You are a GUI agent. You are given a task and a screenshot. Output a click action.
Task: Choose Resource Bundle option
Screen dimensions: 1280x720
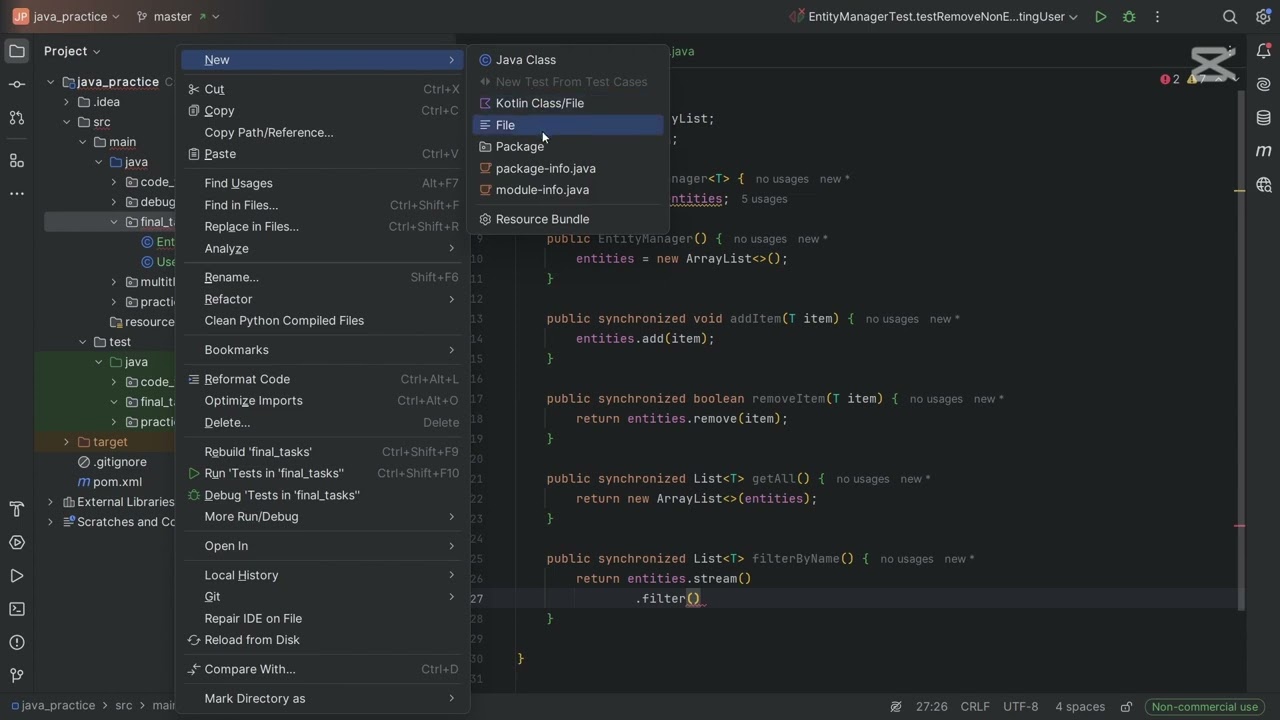coord(568,219)
